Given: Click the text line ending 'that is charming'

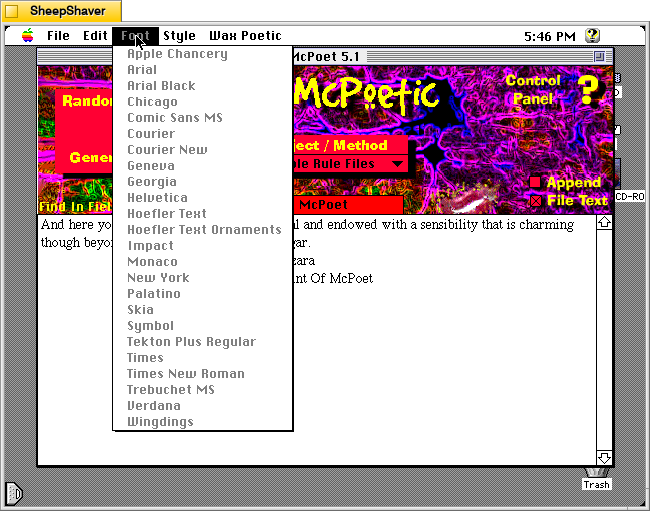Looking at the screenshot, I should [433, 224].
